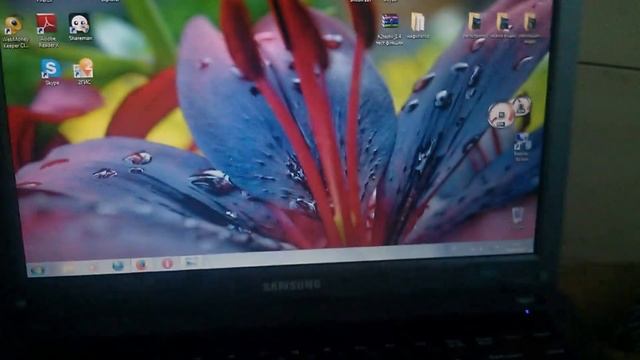This screenshot has height=360, width=640.
Task: Open the yellow folder taskbar icon
Action: [69, 268]
